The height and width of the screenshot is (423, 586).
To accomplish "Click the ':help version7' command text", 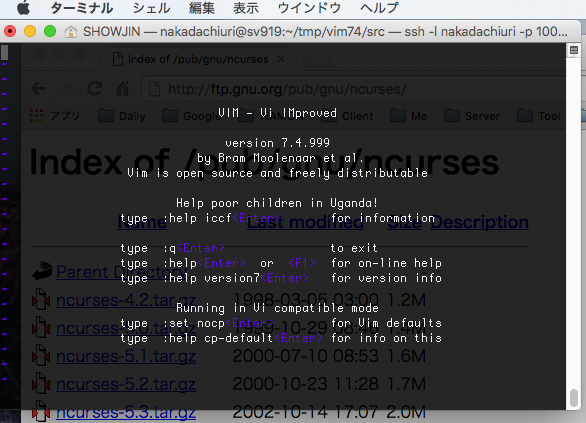I will (211, 278).
